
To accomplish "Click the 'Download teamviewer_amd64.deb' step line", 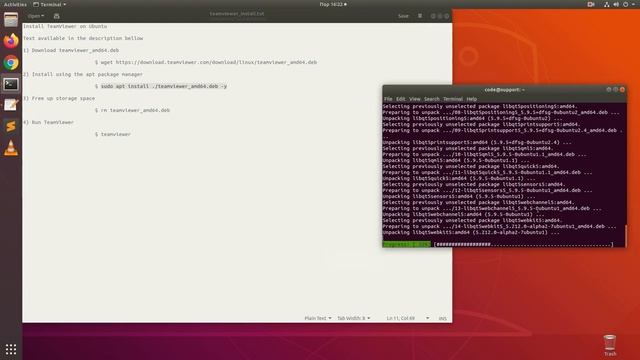I will coord(71,50).
